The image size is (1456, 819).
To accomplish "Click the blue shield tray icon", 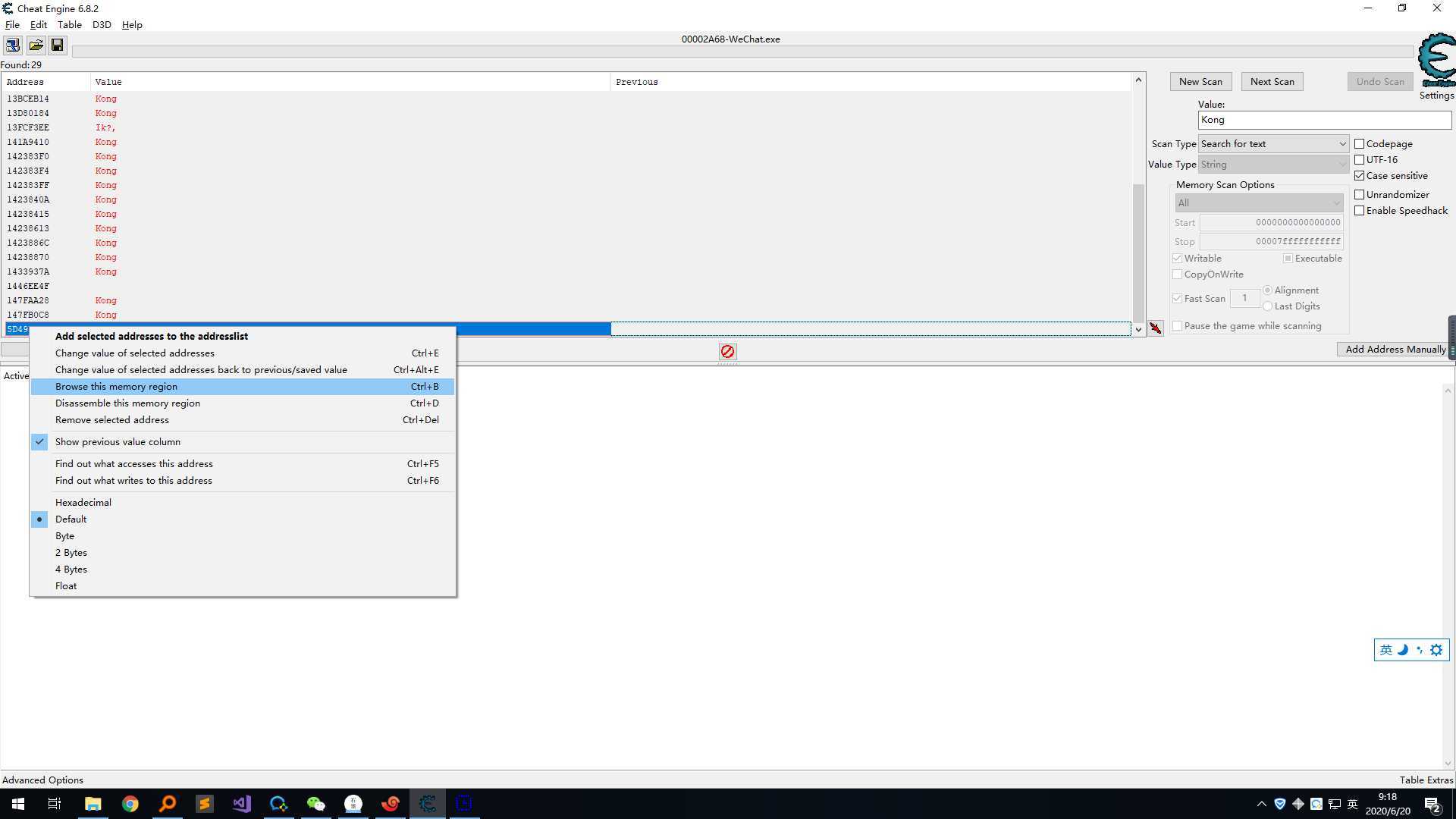I will (x=1280, y=804).
